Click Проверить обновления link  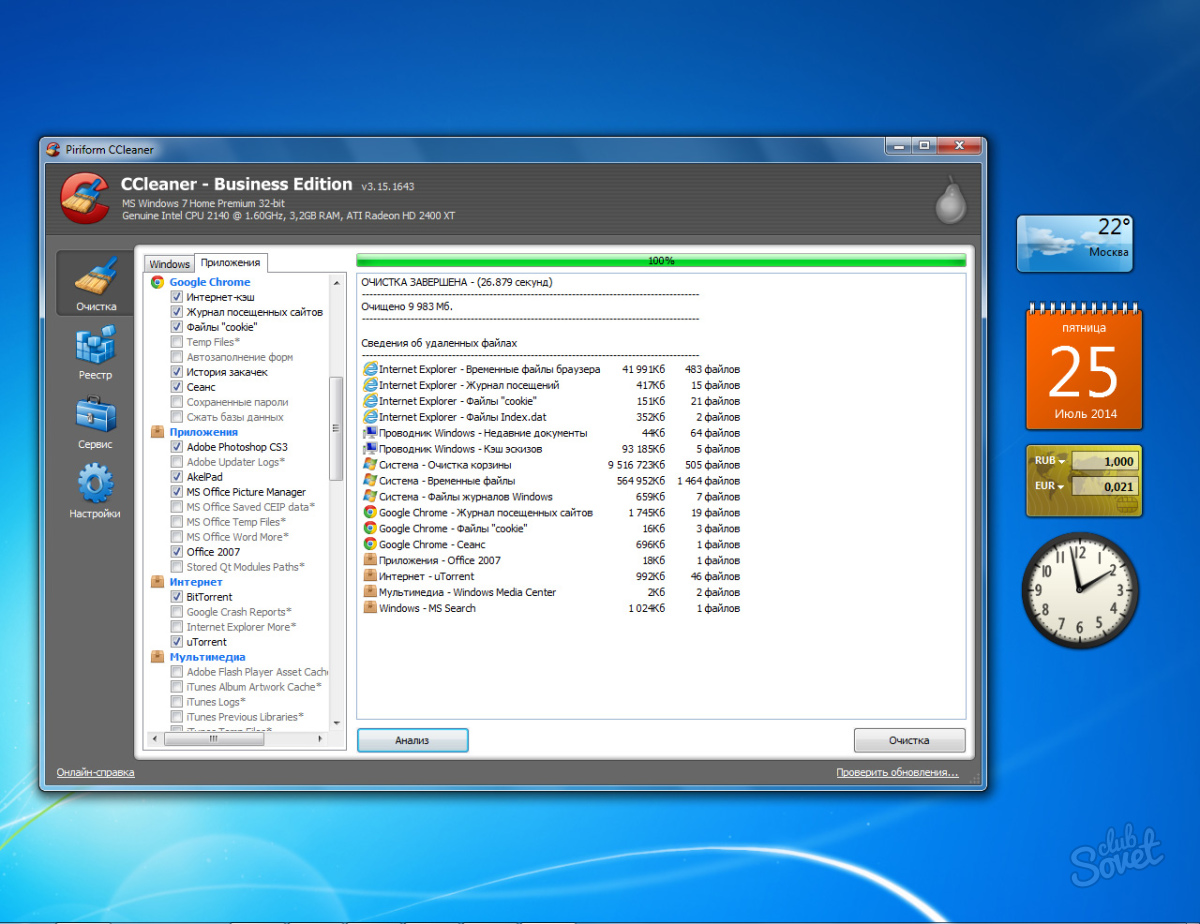[x=898, y=772]
